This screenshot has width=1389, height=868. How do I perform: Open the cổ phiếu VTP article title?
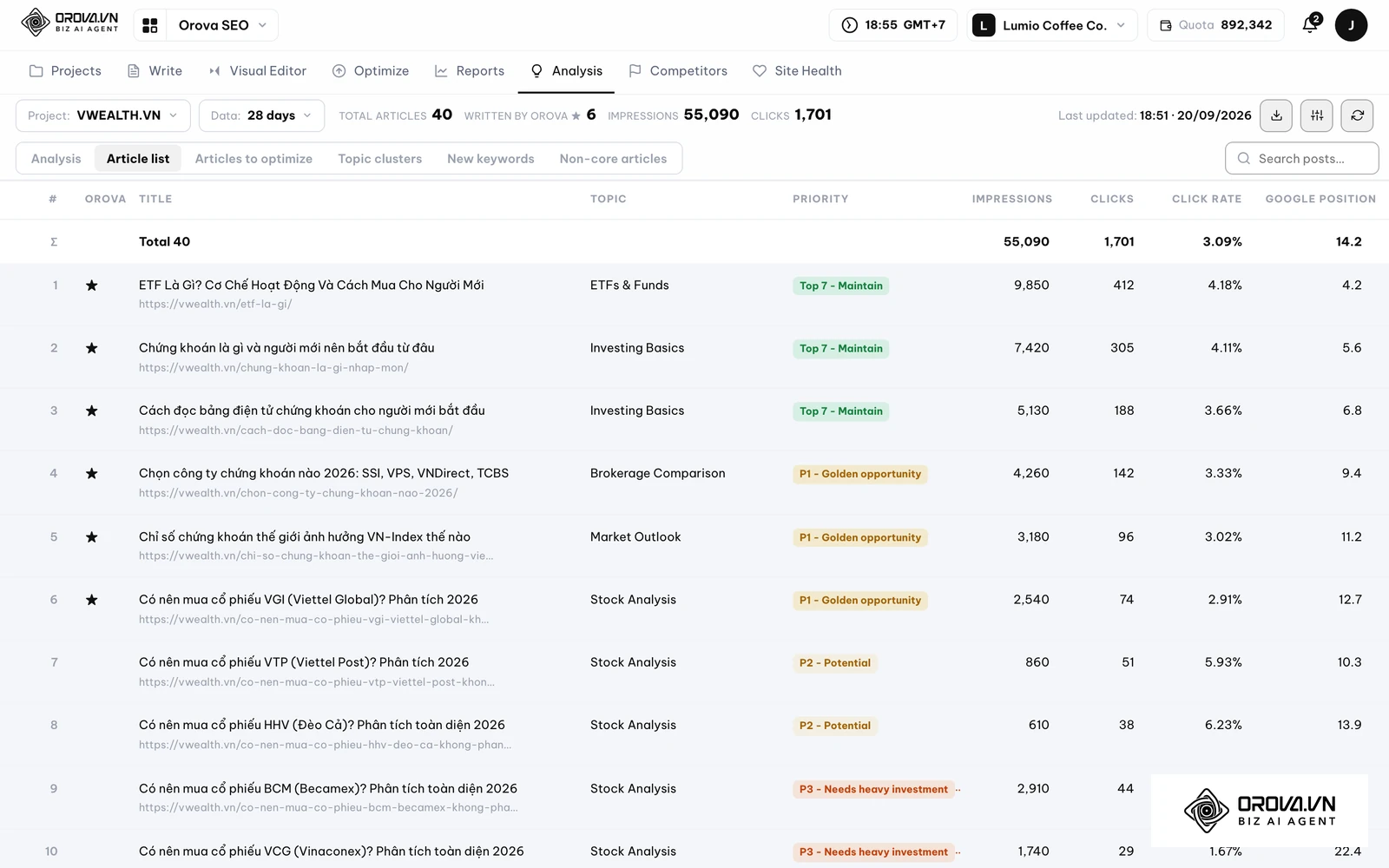click(x=304, y=662)
